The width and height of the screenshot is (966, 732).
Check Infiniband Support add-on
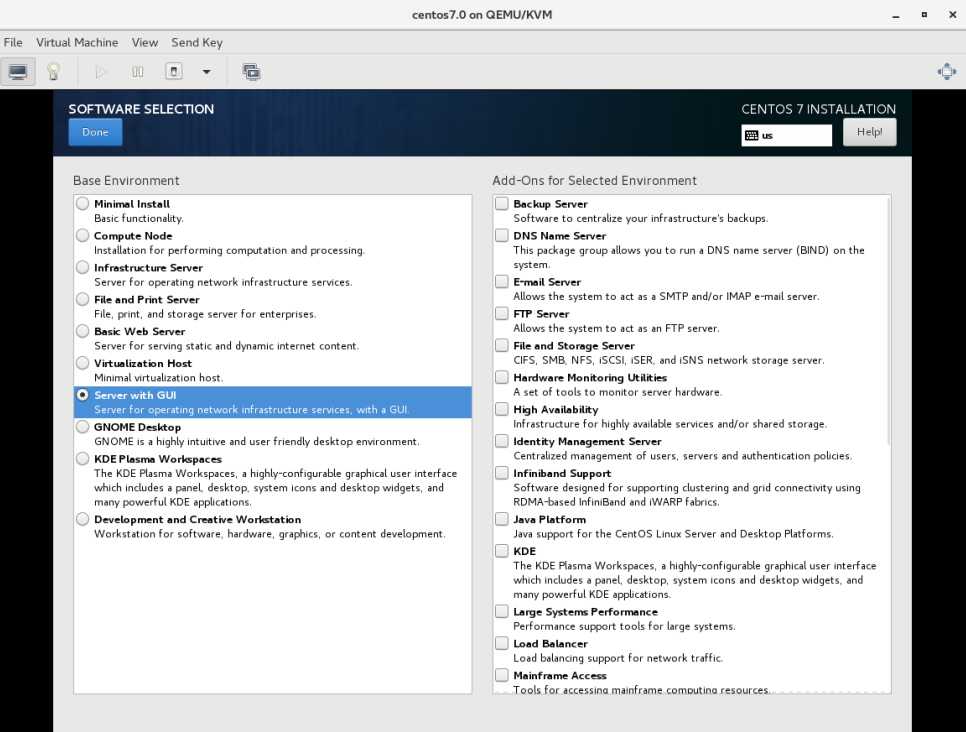point(502,473)
